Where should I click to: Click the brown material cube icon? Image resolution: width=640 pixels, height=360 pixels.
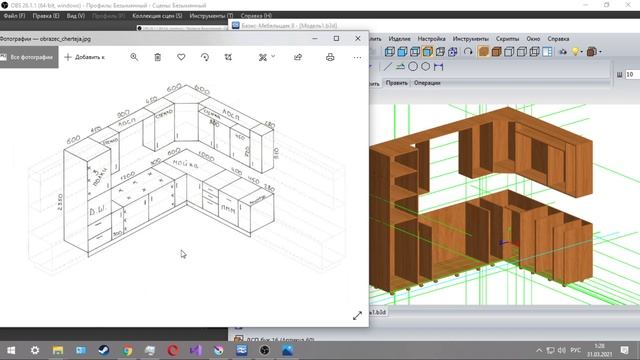591,52
